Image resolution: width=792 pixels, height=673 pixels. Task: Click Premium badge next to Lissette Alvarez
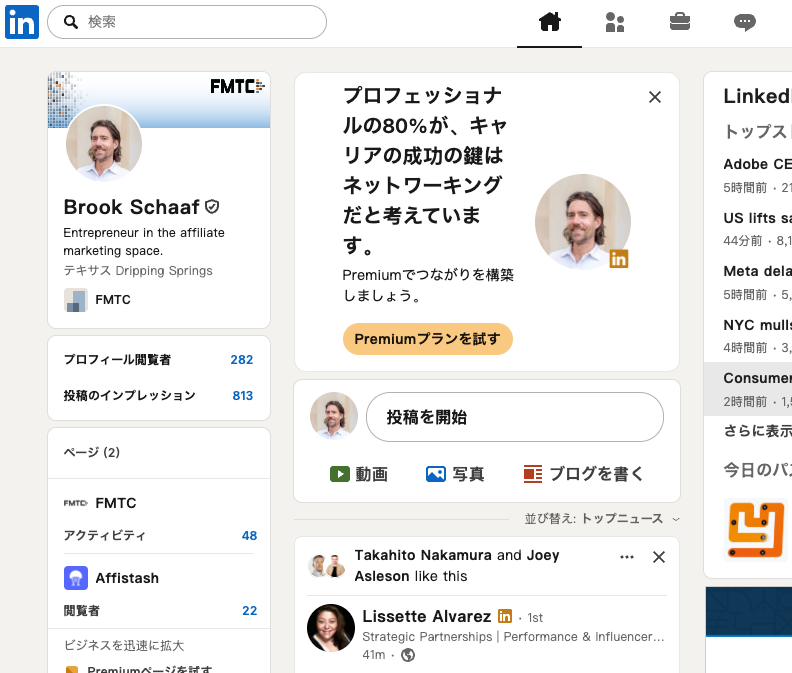[505, 616]
